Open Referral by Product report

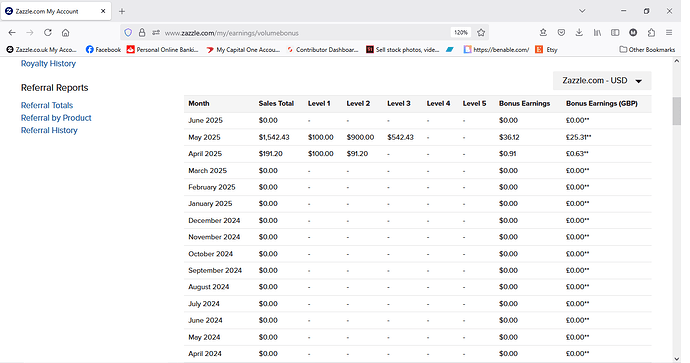point(56,118)
